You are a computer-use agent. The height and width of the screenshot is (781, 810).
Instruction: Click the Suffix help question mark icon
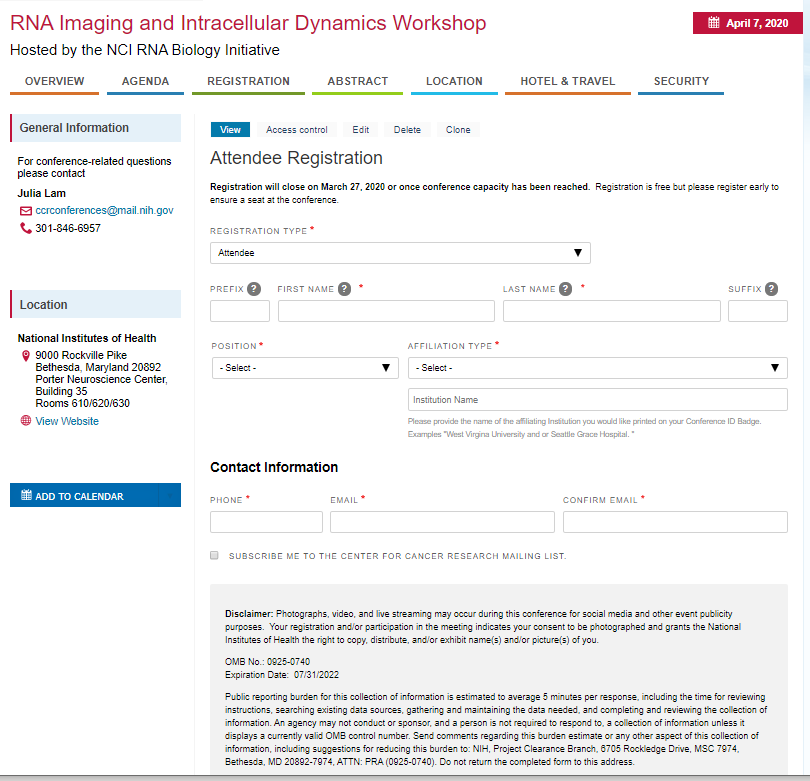click(771, 289)
